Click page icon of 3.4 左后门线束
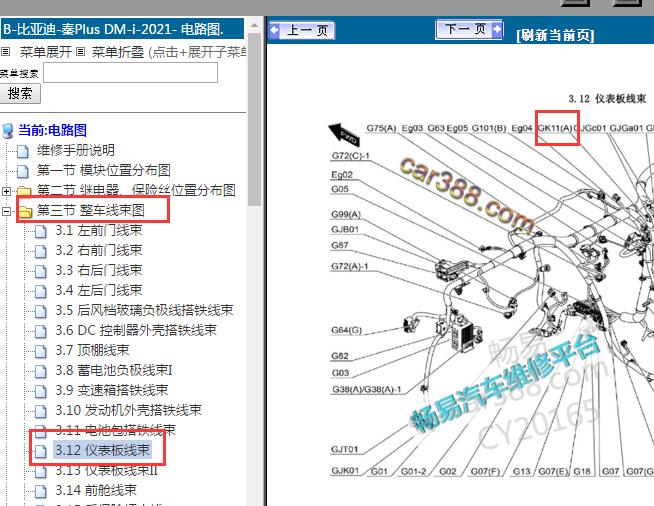 [x=40, y=292]
